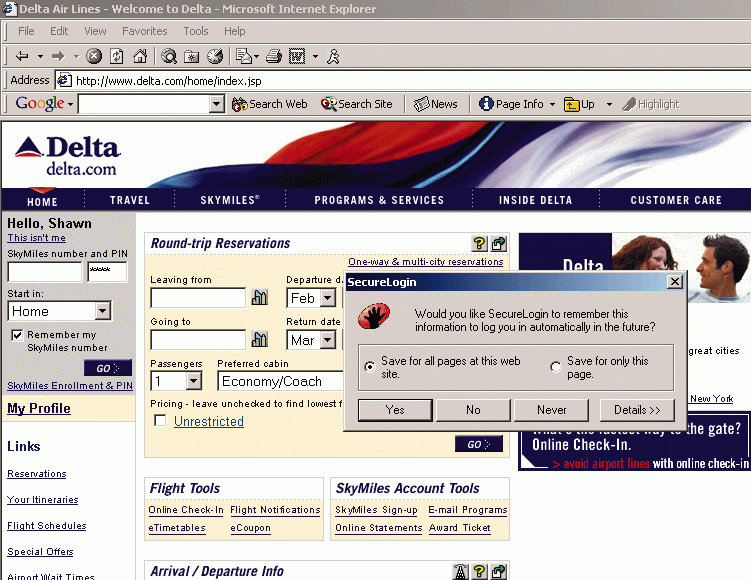Click the Google toolbar Search Web button

tap(270, 104)
